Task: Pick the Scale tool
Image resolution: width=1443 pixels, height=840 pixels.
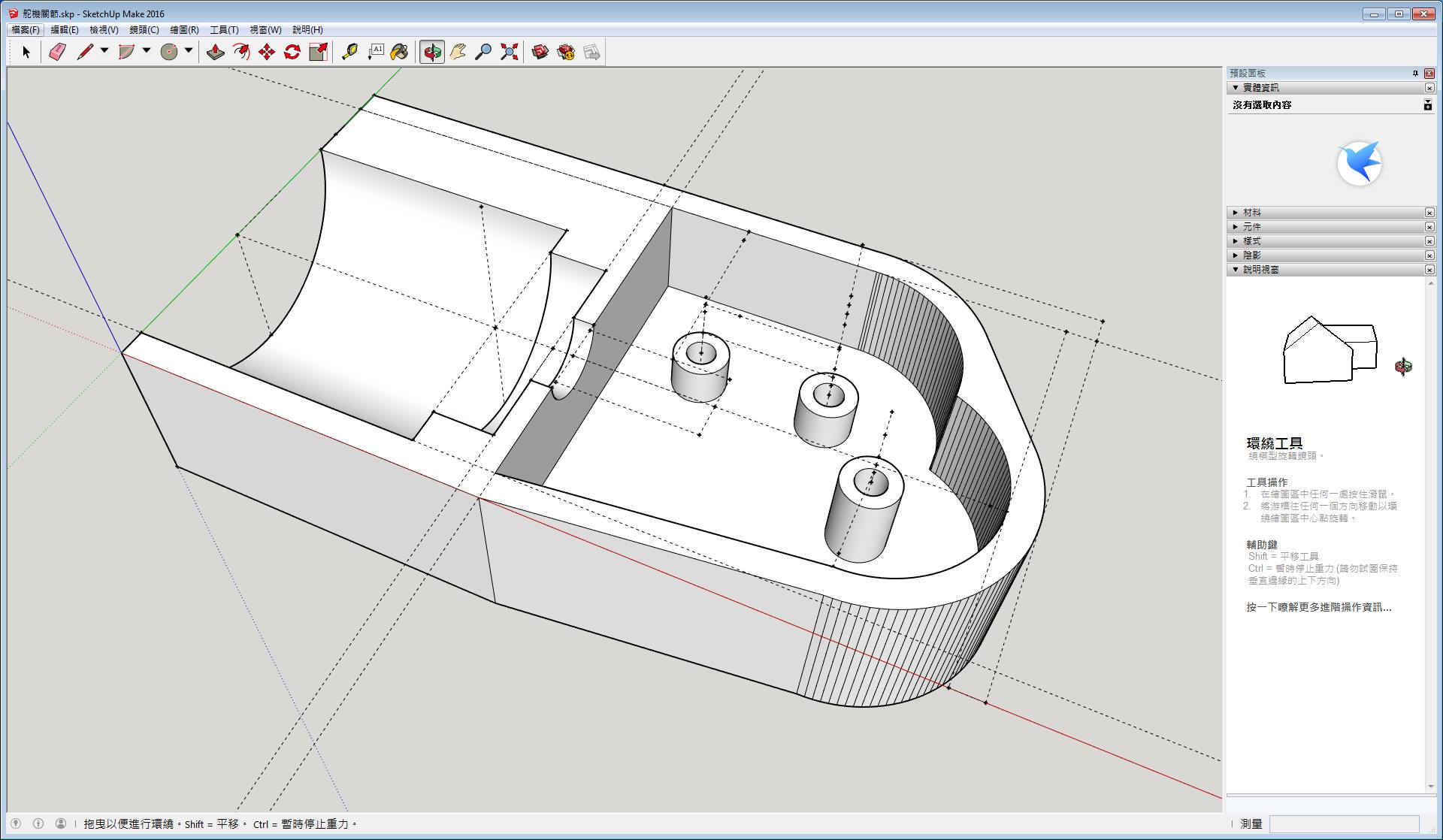Action: pyautogui.click(x=318, y=52)
